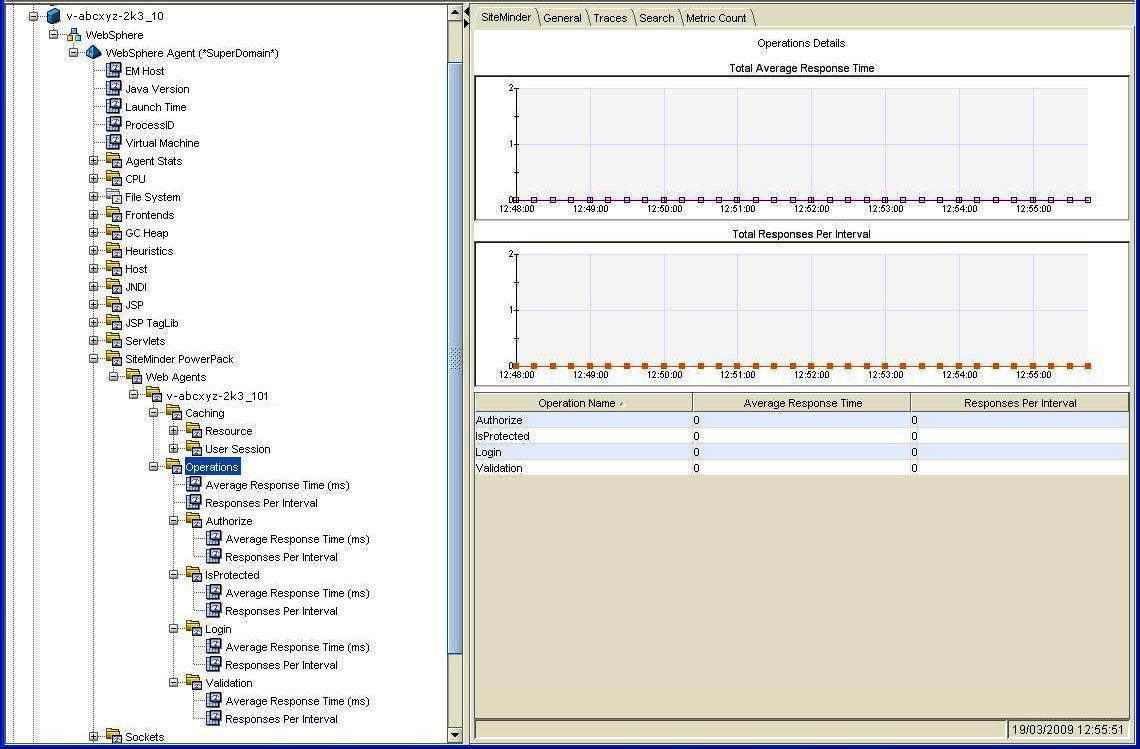The image size is (1140, 749).
Task: Click Responses Per Interval column header
Action: pos(1019,403)
